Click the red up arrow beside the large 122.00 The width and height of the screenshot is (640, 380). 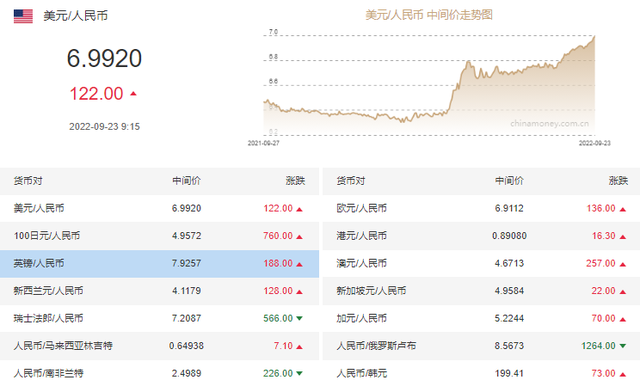(133, 94)
